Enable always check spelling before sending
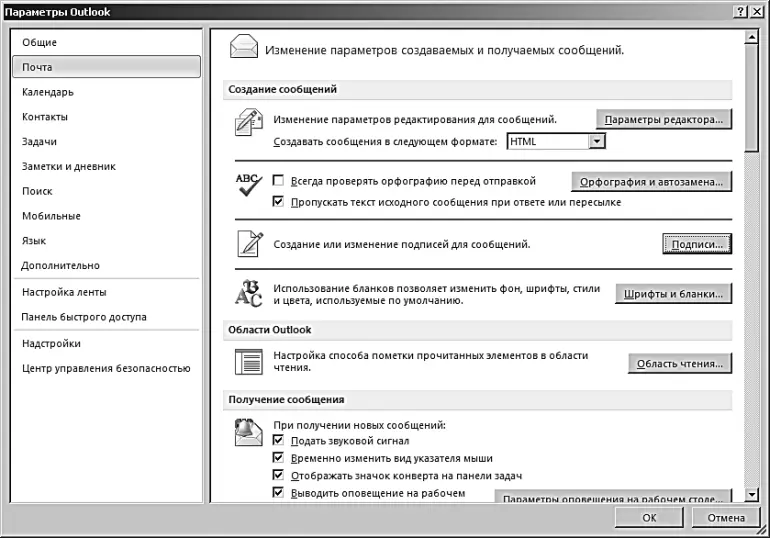The width and height of the screenshot is (770, 538). pos(278,181)
